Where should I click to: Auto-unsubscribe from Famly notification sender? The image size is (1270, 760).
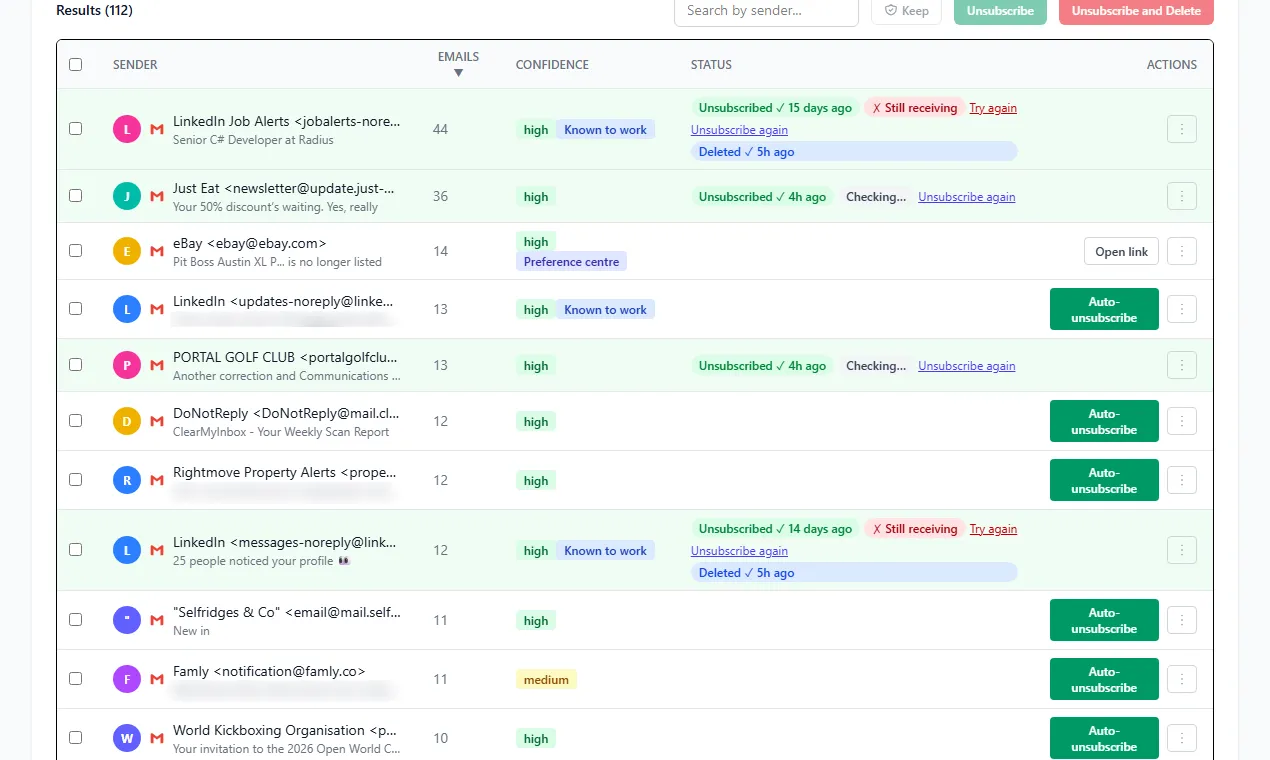pos(1104,679)
